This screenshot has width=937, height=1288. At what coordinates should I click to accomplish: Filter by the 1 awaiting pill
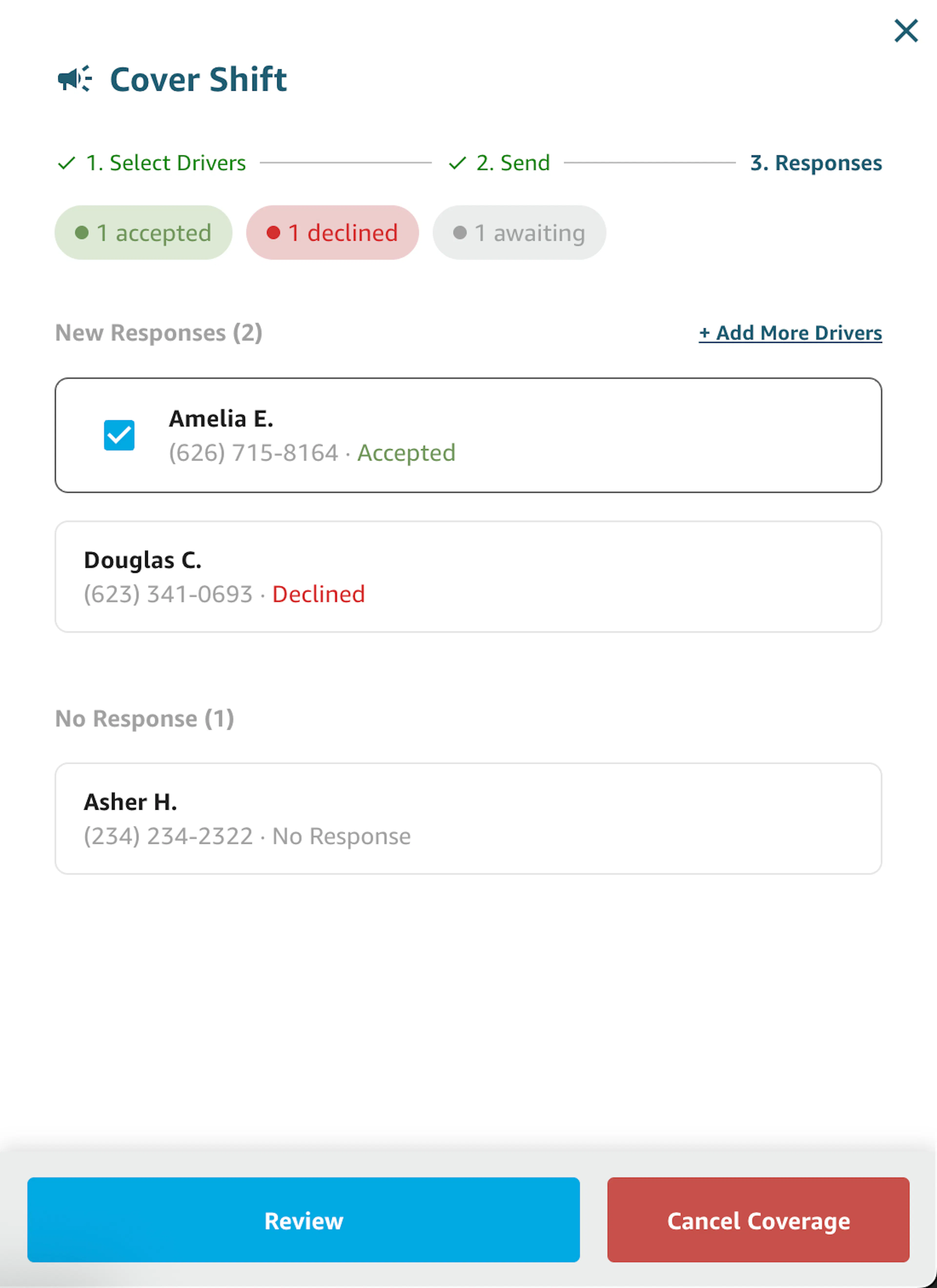click(519, 232)
